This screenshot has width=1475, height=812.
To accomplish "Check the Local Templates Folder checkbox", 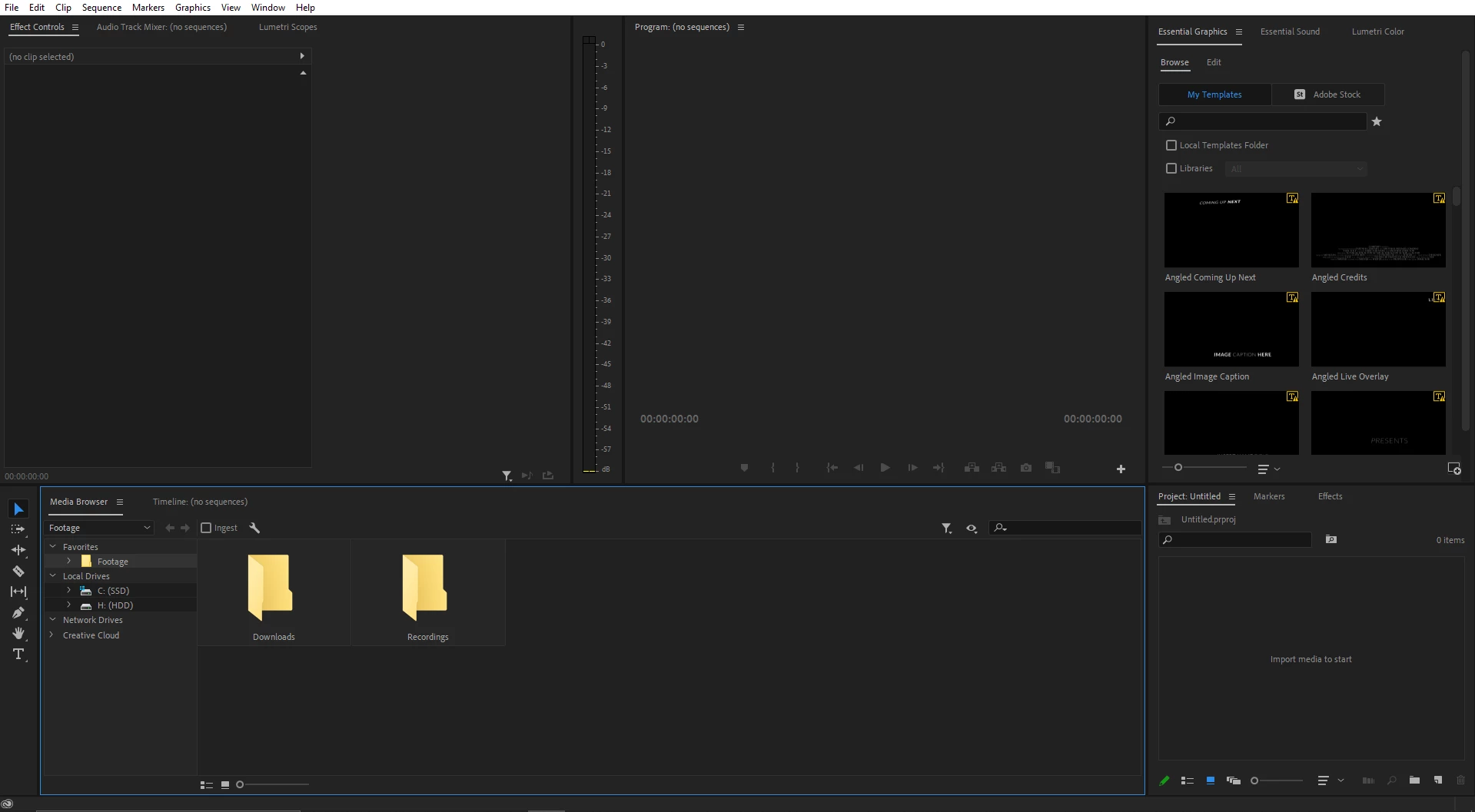I will [x=1171, y=145].
